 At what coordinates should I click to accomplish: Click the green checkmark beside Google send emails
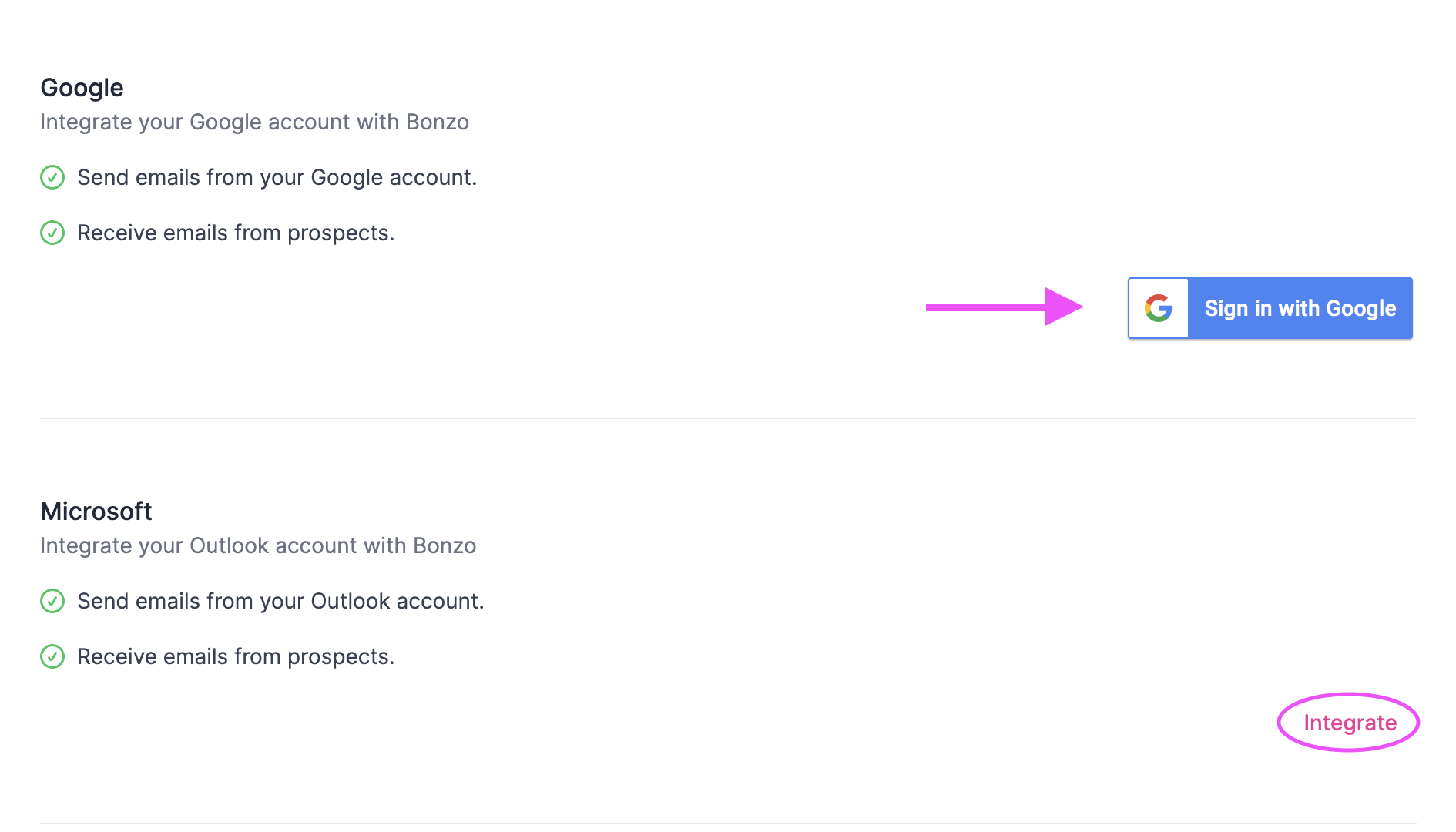pos(52,177)
